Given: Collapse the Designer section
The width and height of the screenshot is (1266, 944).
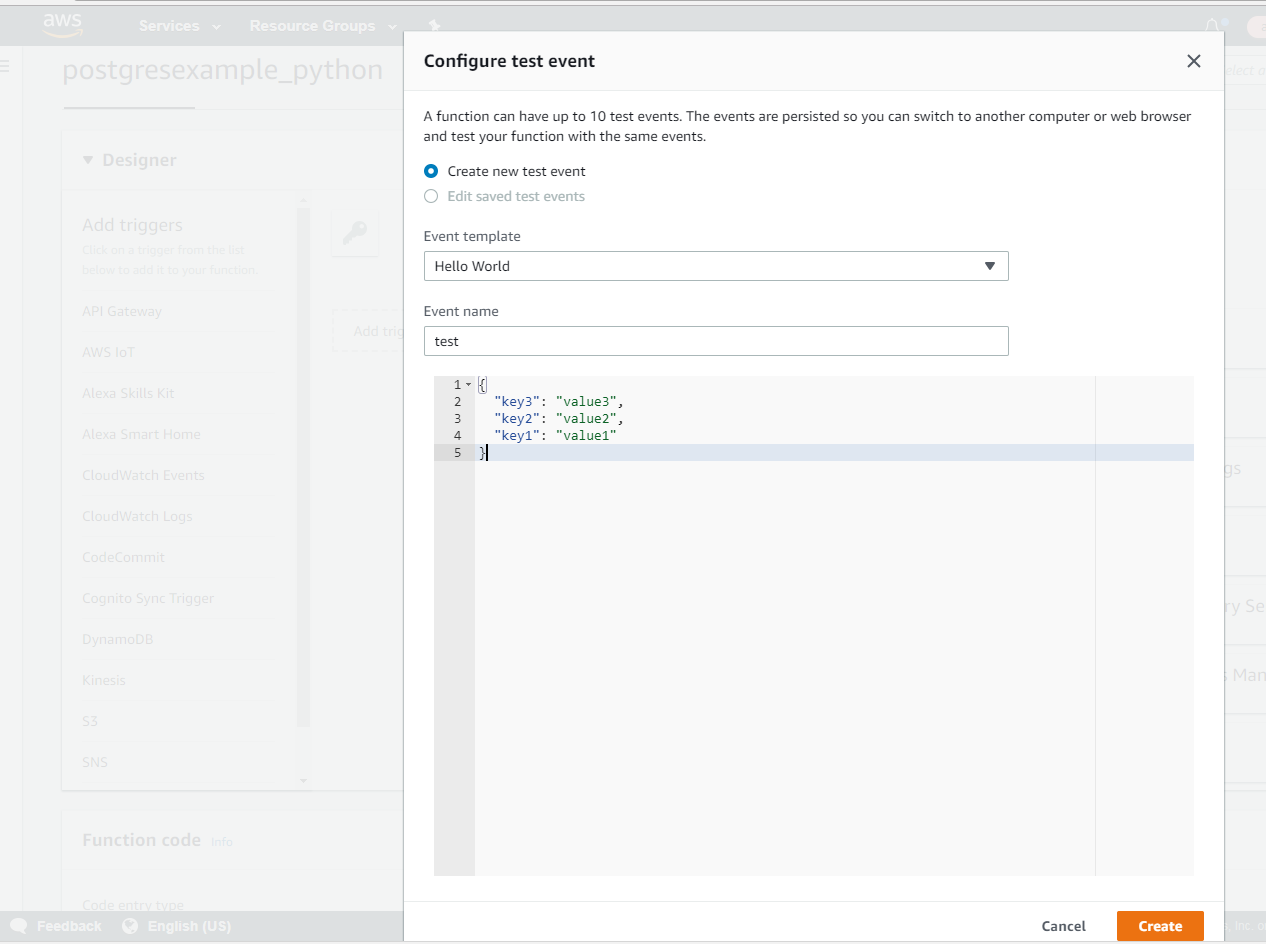Looking at the screenshot, I should 88,160.
